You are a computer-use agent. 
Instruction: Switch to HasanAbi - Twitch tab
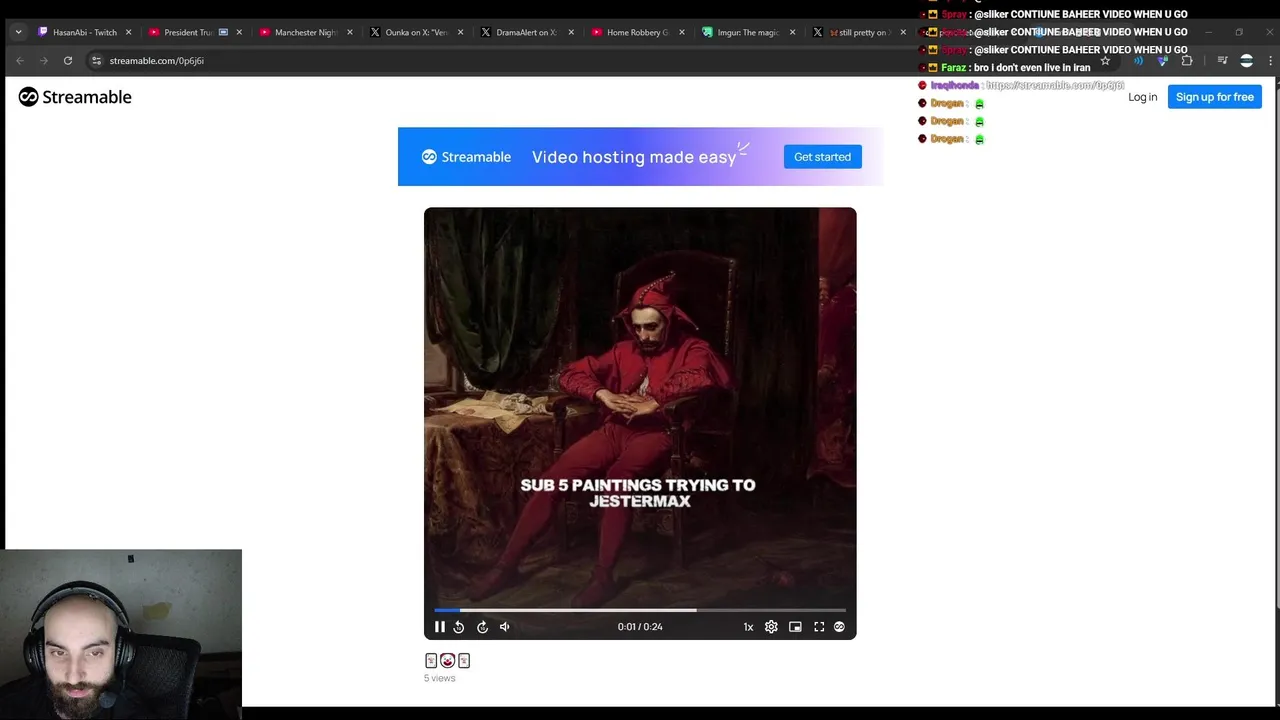85,32
